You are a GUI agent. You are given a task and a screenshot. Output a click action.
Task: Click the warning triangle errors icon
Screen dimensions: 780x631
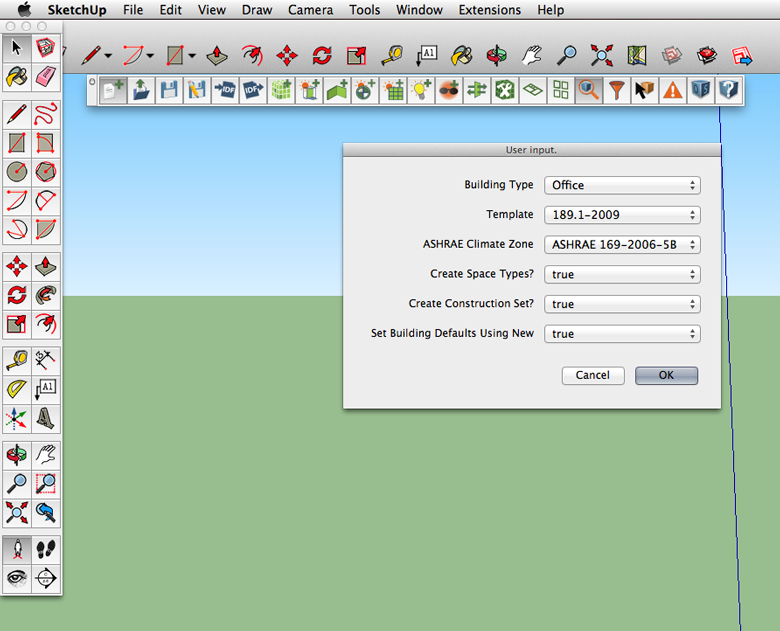pos(673,90)
